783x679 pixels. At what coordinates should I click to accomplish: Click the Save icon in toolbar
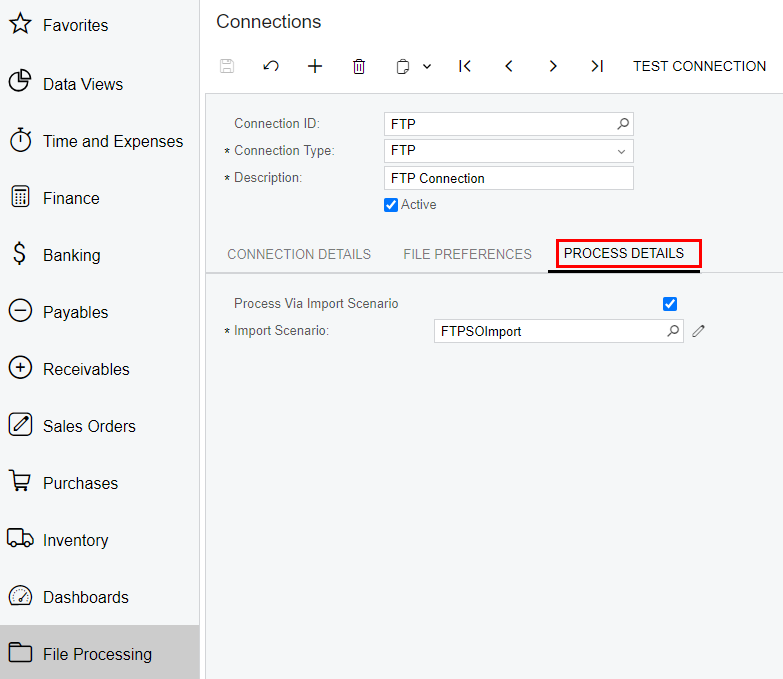coord(227,66)
